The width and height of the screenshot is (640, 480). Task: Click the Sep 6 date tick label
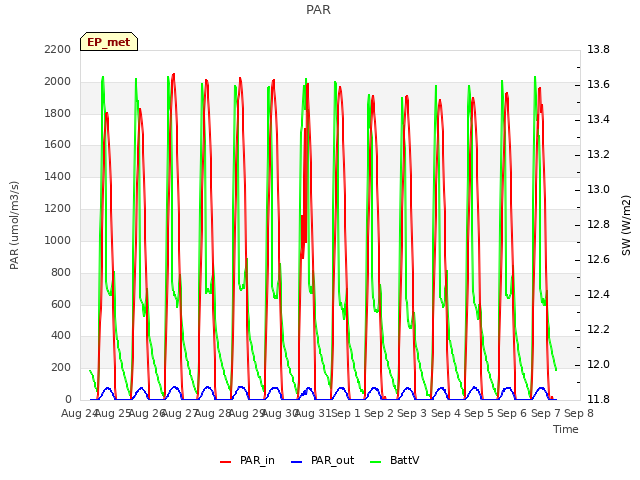pos(512,413)
